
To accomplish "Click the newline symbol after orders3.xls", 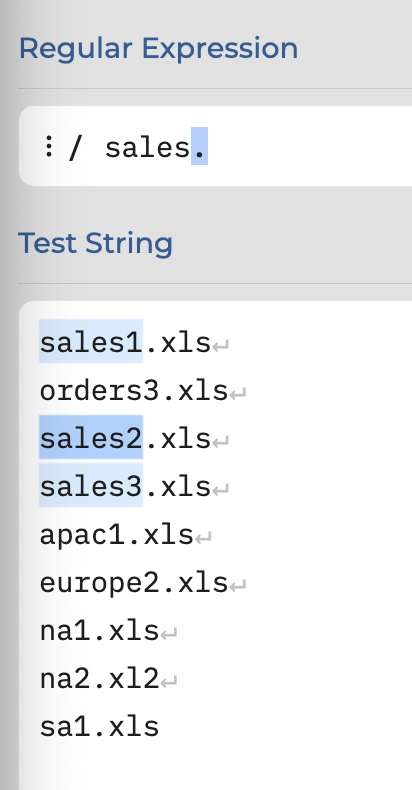I will click(x=238, y=394).
